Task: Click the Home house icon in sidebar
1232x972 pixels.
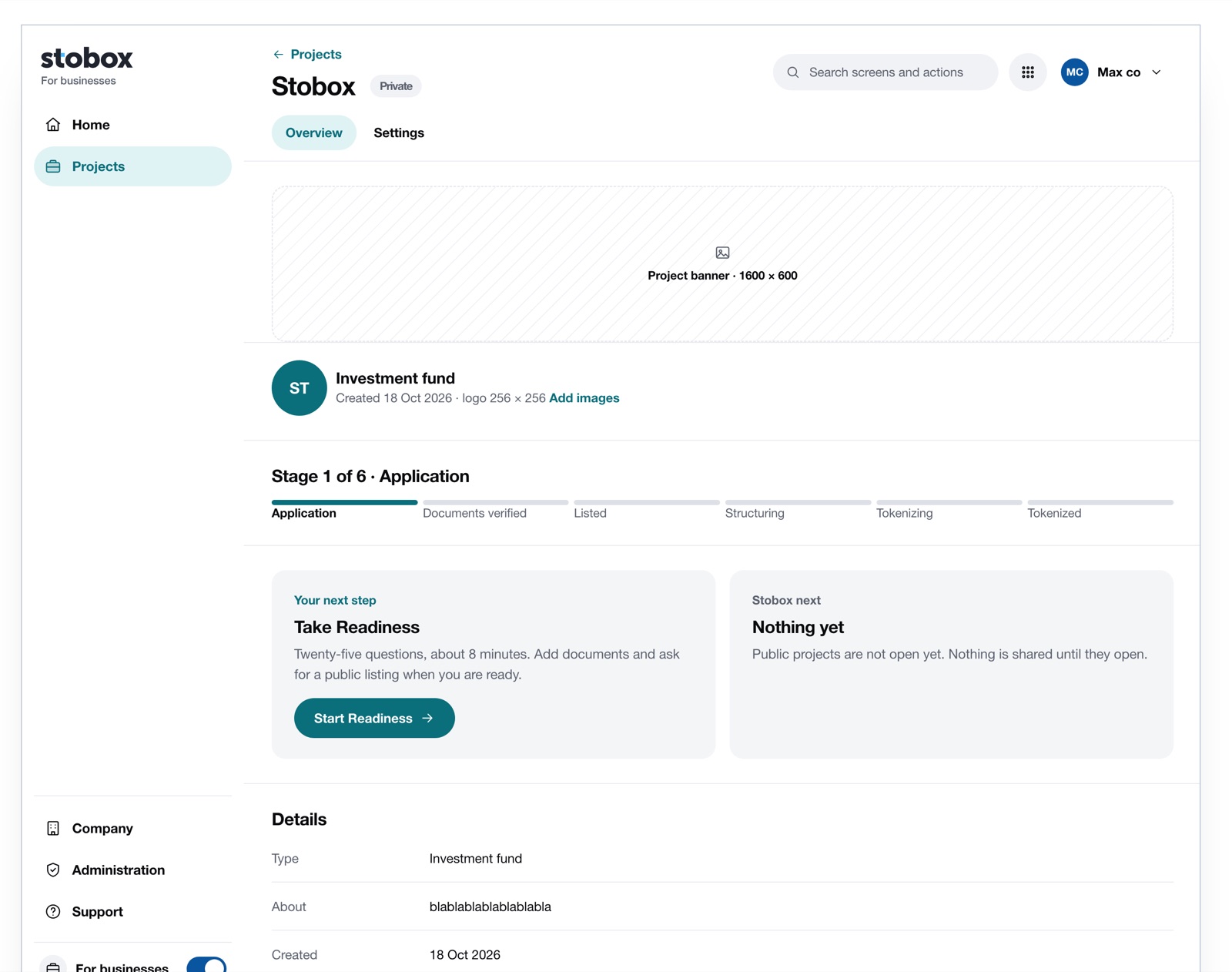Action: pyautogui.click(x=53, y=125)
